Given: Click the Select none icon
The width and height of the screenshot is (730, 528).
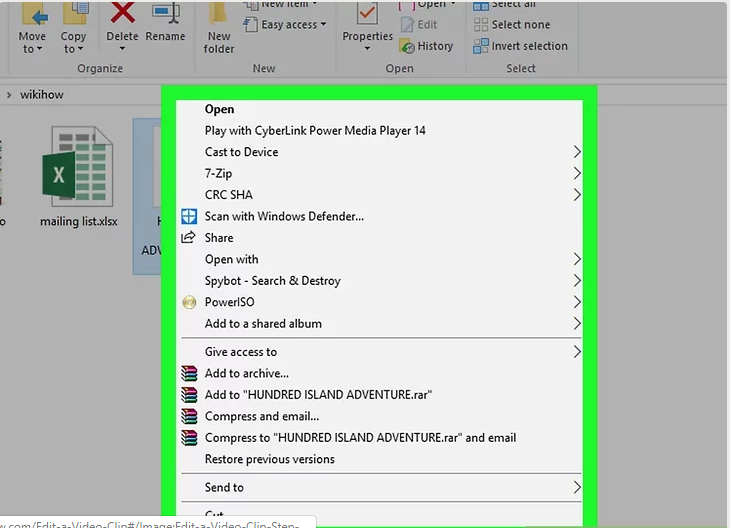Looking at the screenshot, I should (480, 25).
